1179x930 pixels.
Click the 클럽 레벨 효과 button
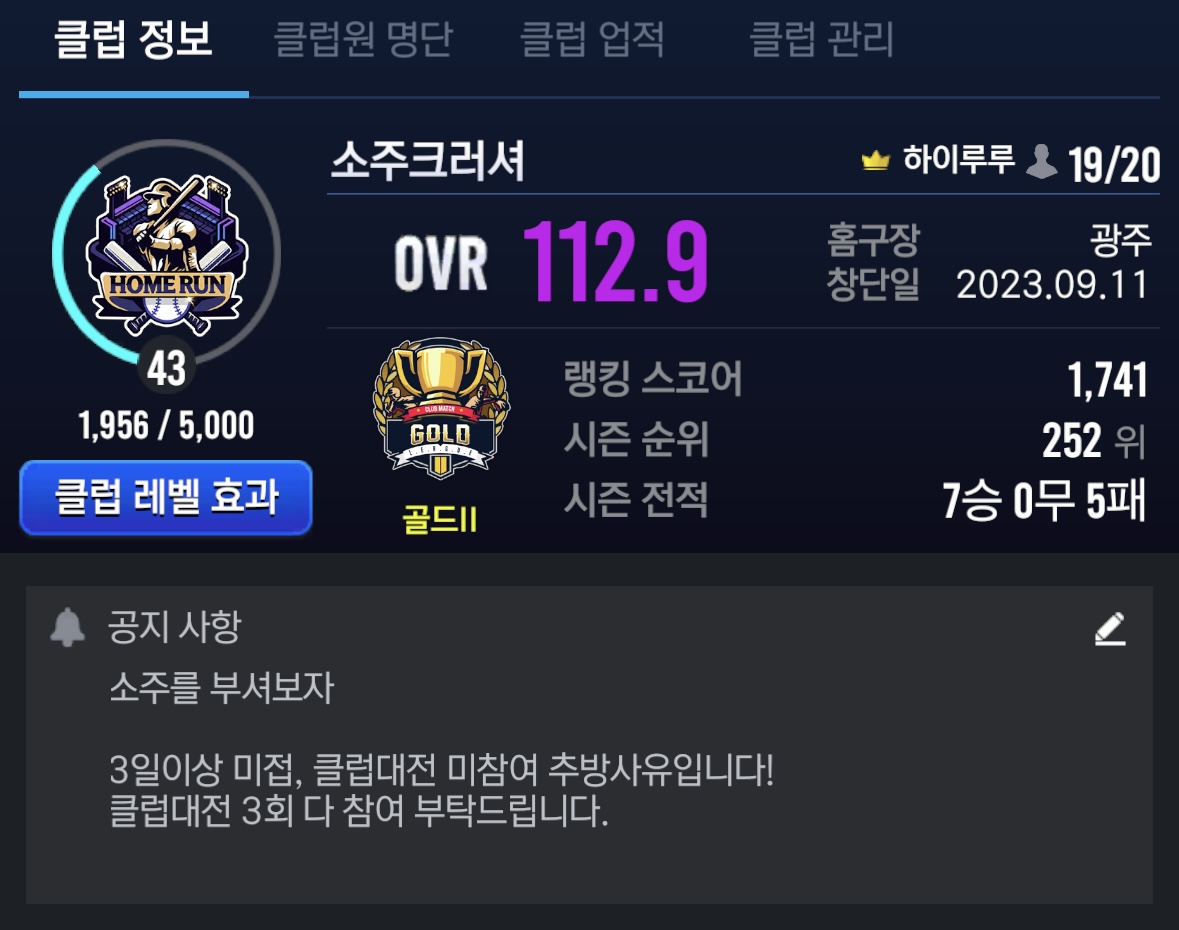(166, 498)
